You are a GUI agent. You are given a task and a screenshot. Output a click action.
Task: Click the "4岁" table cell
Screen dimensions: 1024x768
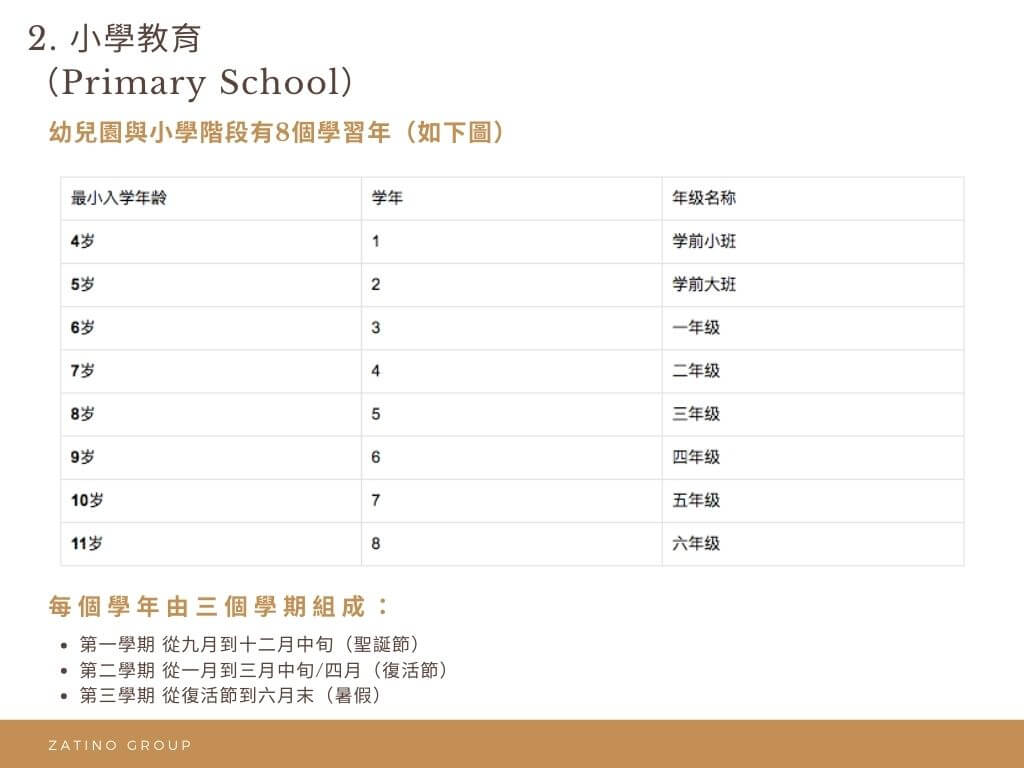(x=83, y=241)
